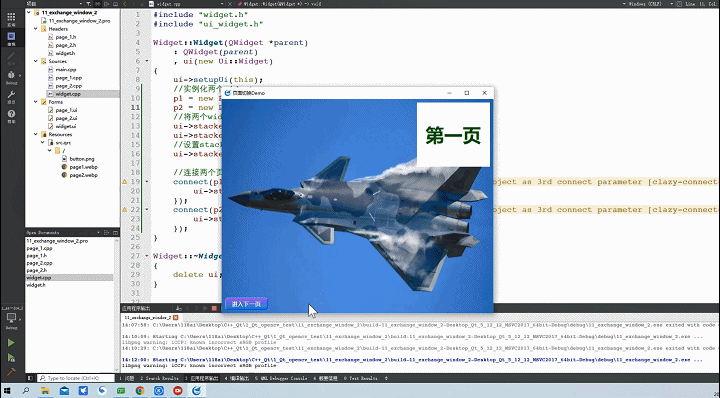Screen dimensions: 720x398
Task: Click the next-page button in the Demo window
Action: point(246,304)
